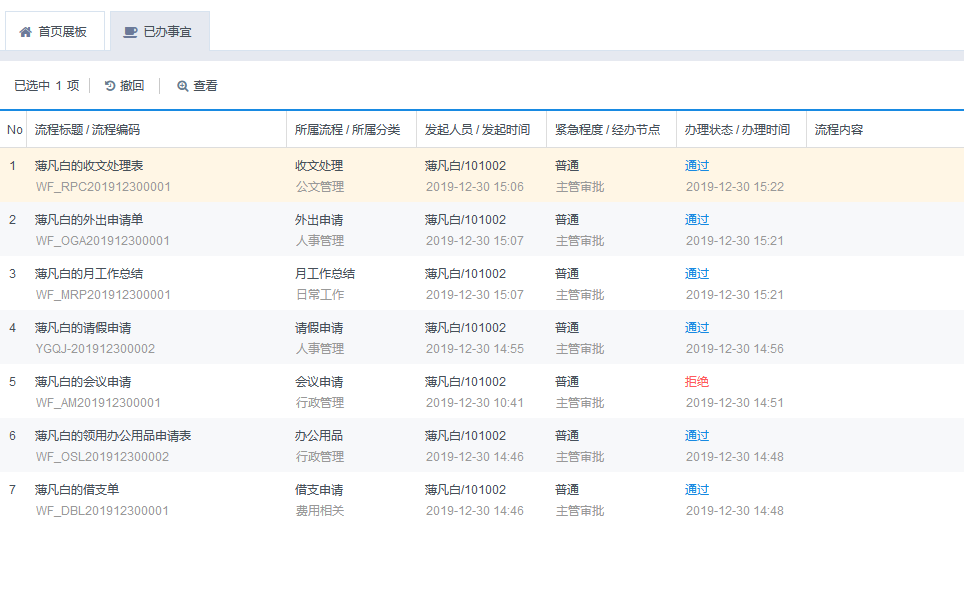Click the 紧急程度 / 经办节点 column header

pyautogui.click(x=607, y=130)
